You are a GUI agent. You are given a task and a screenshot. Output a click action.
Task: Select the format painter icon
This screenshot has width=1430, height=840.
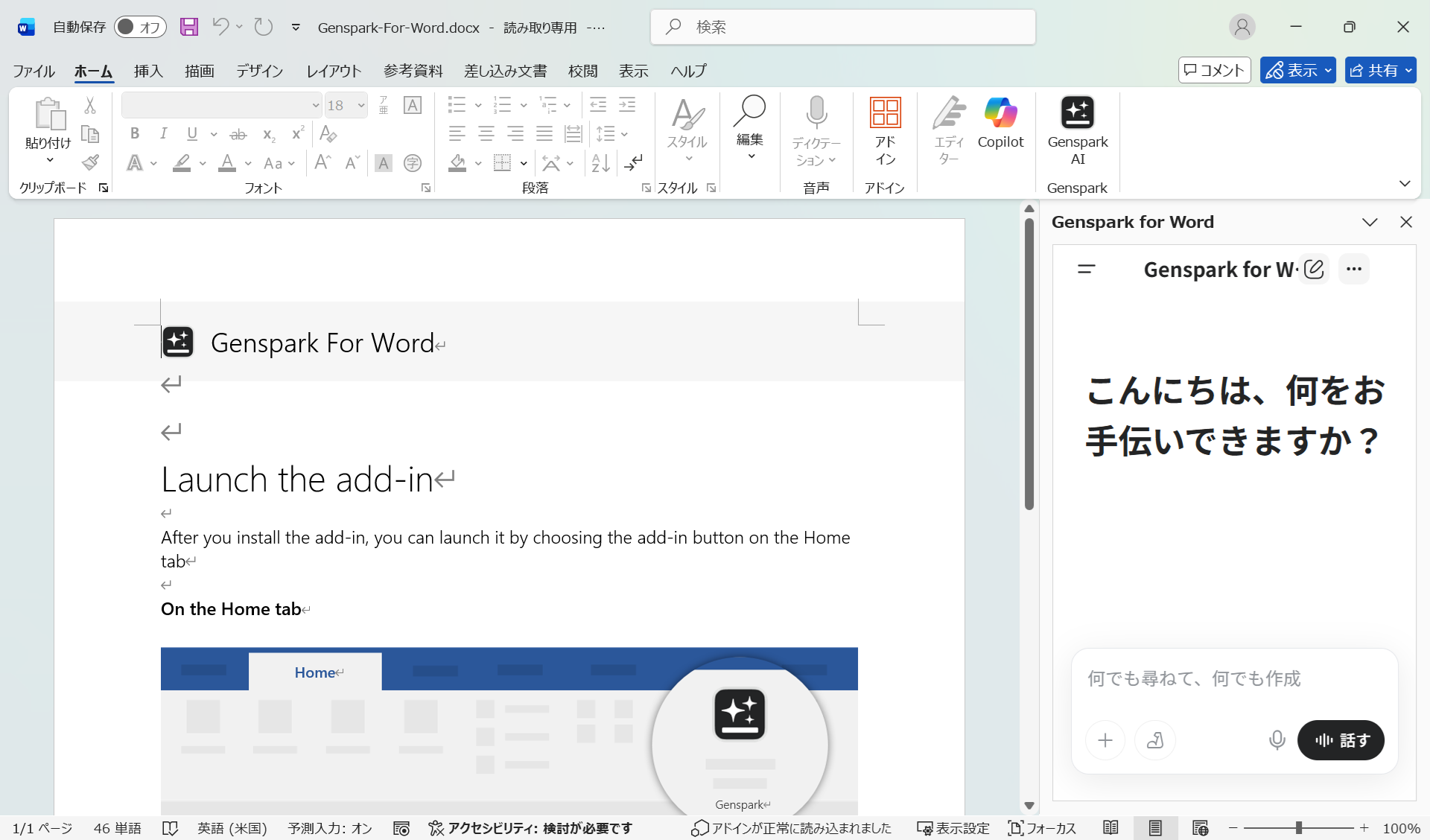point(89,162)
